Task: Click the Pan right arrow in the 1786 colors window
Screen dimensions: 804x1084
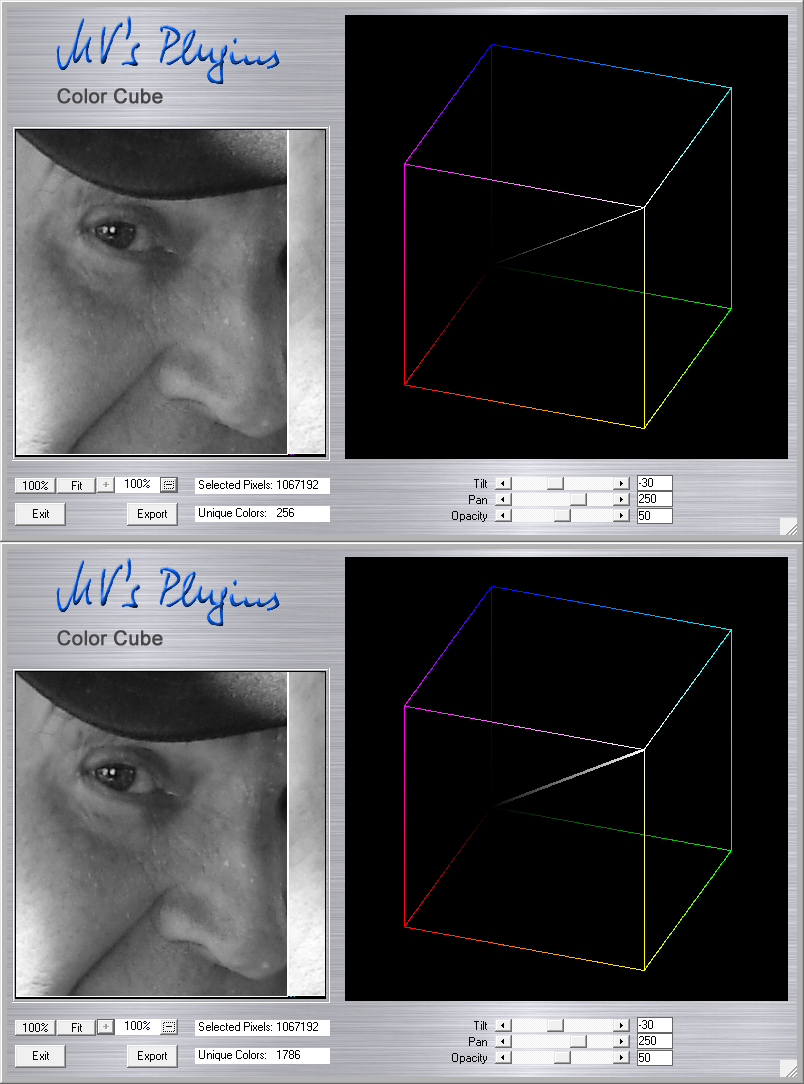Action: coord(621,1041)
